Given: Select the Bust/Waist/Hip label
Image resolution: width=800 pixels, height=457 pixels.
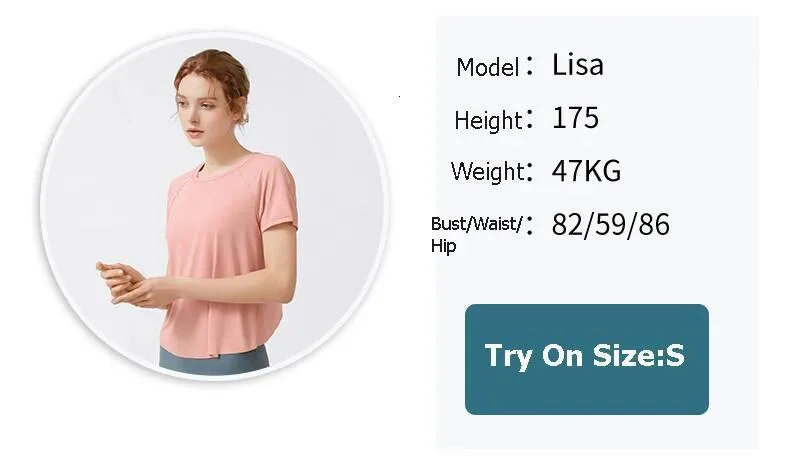Looking at the screenshot, I should coord(477,235).
